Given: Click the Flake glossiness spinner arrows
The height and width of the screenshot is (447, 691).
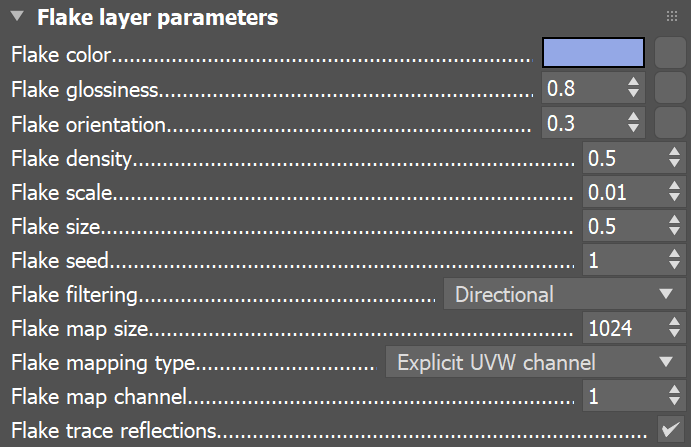Looking at the screenshot, I should click(632, 88).
